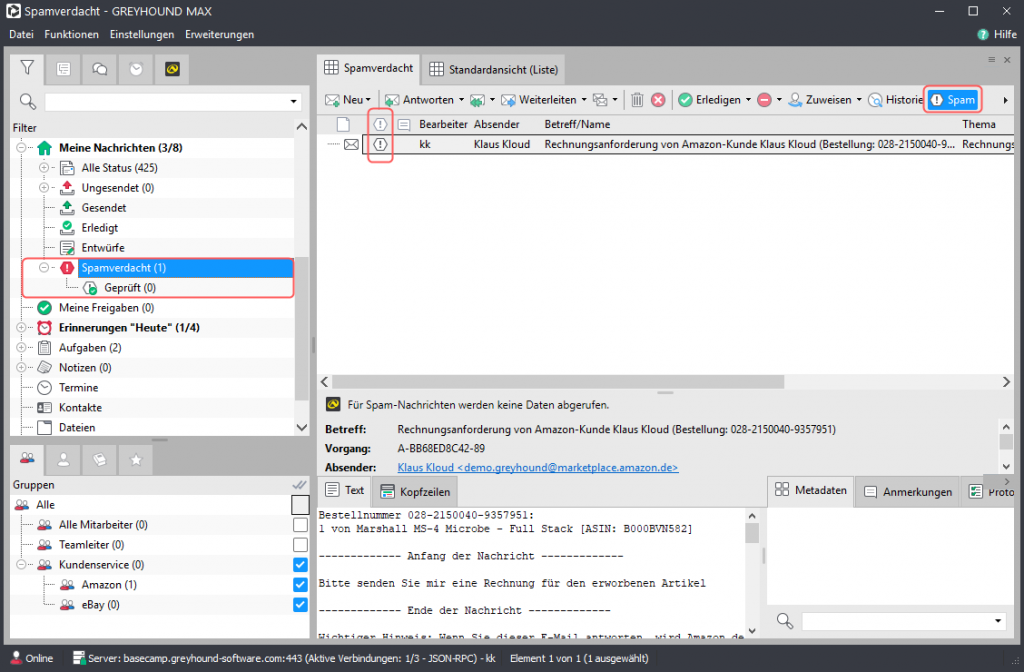Image resolution: width=1024 pixels, height=672 pixels.
Task: Click the reply-all toolbar icon
Action: 477,100
